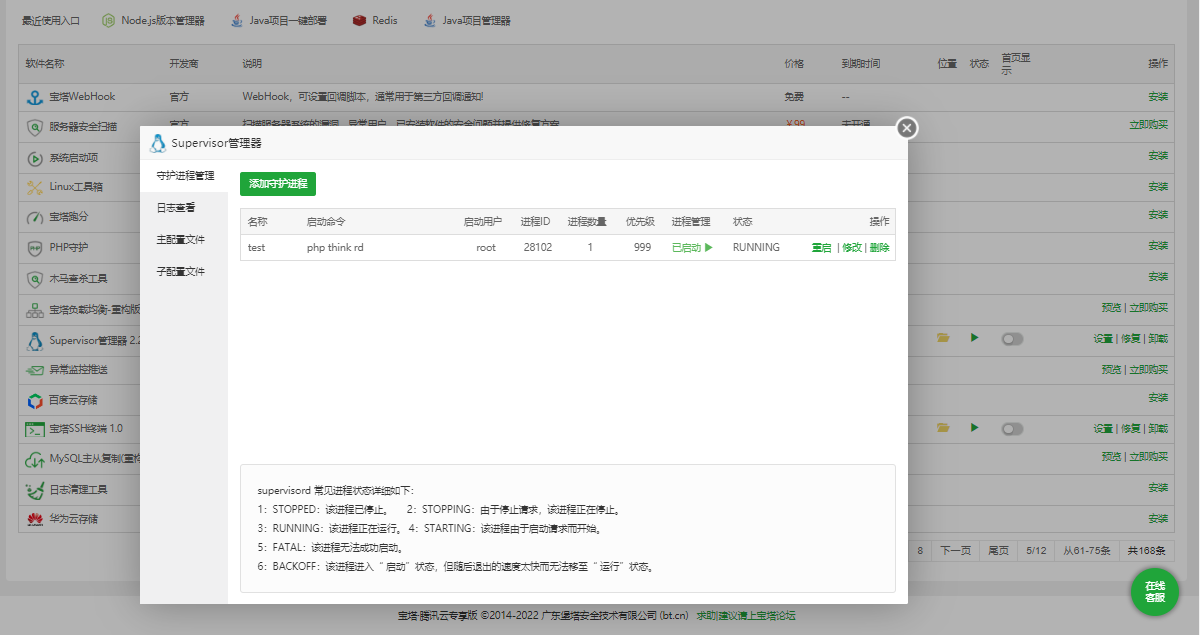
Task: Click the 宝塔SSH终端 terminal icon
Action: tap(34, 429)
